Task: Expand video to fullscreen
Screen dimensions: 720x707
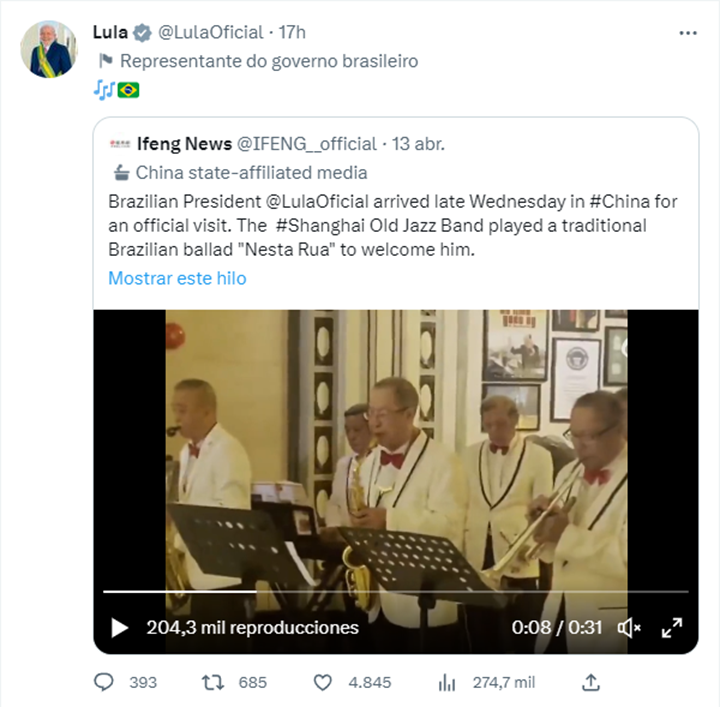Action: (x=672, y=628)
